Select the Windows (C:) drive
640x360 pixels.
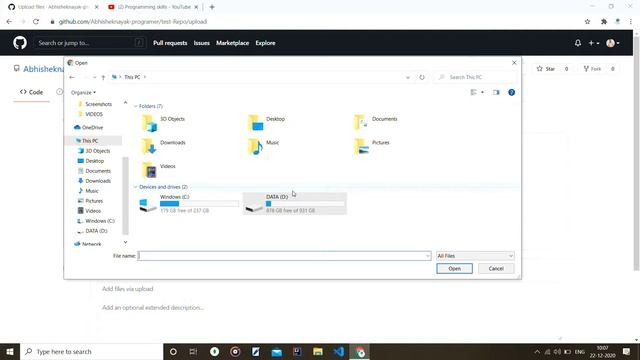point(188,203)
